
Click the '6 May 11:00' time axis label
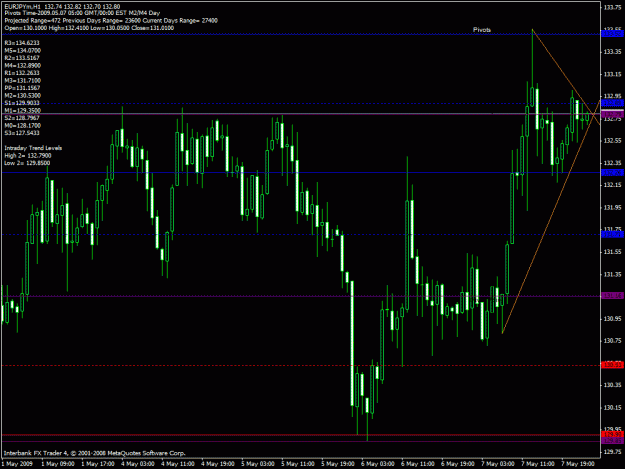[x=418, y=464]
